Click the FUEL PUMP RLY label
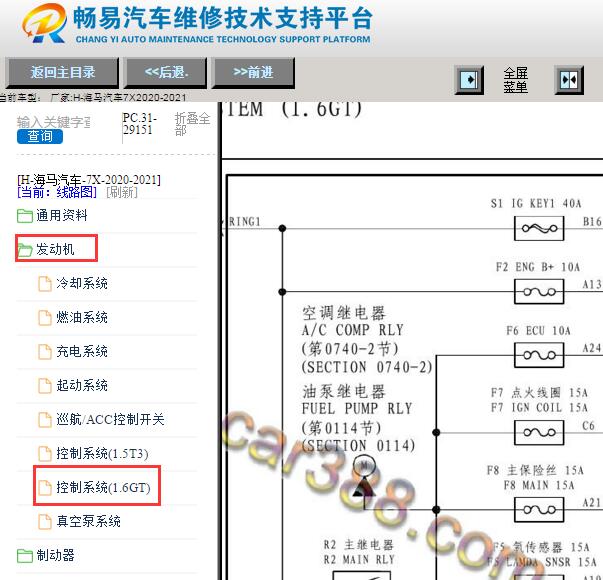 click(x=357, y=408)
